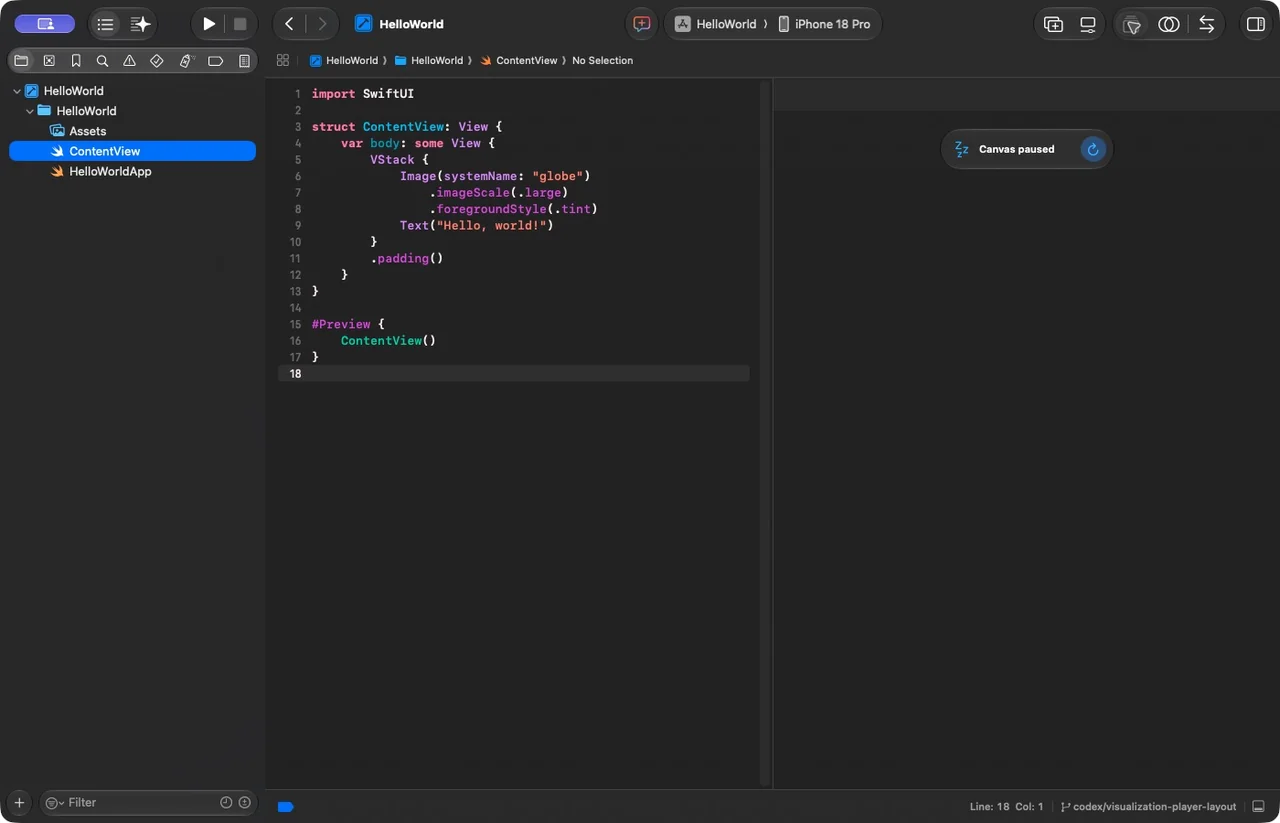Collapse the top HelloWorld project disclosure triangle

point(17,91)
